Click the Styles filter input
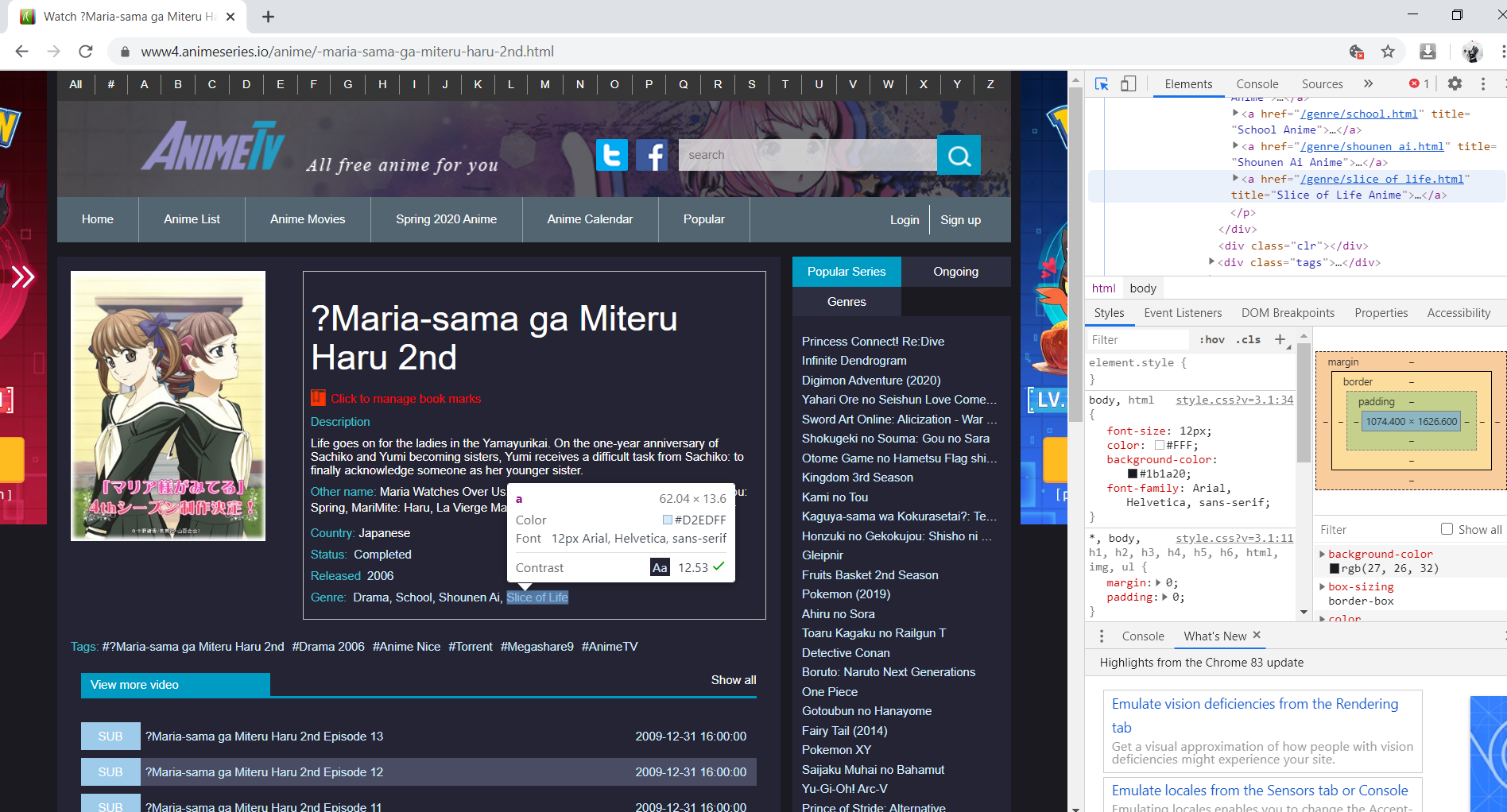1507x812 pixels. pos(1140,339)
